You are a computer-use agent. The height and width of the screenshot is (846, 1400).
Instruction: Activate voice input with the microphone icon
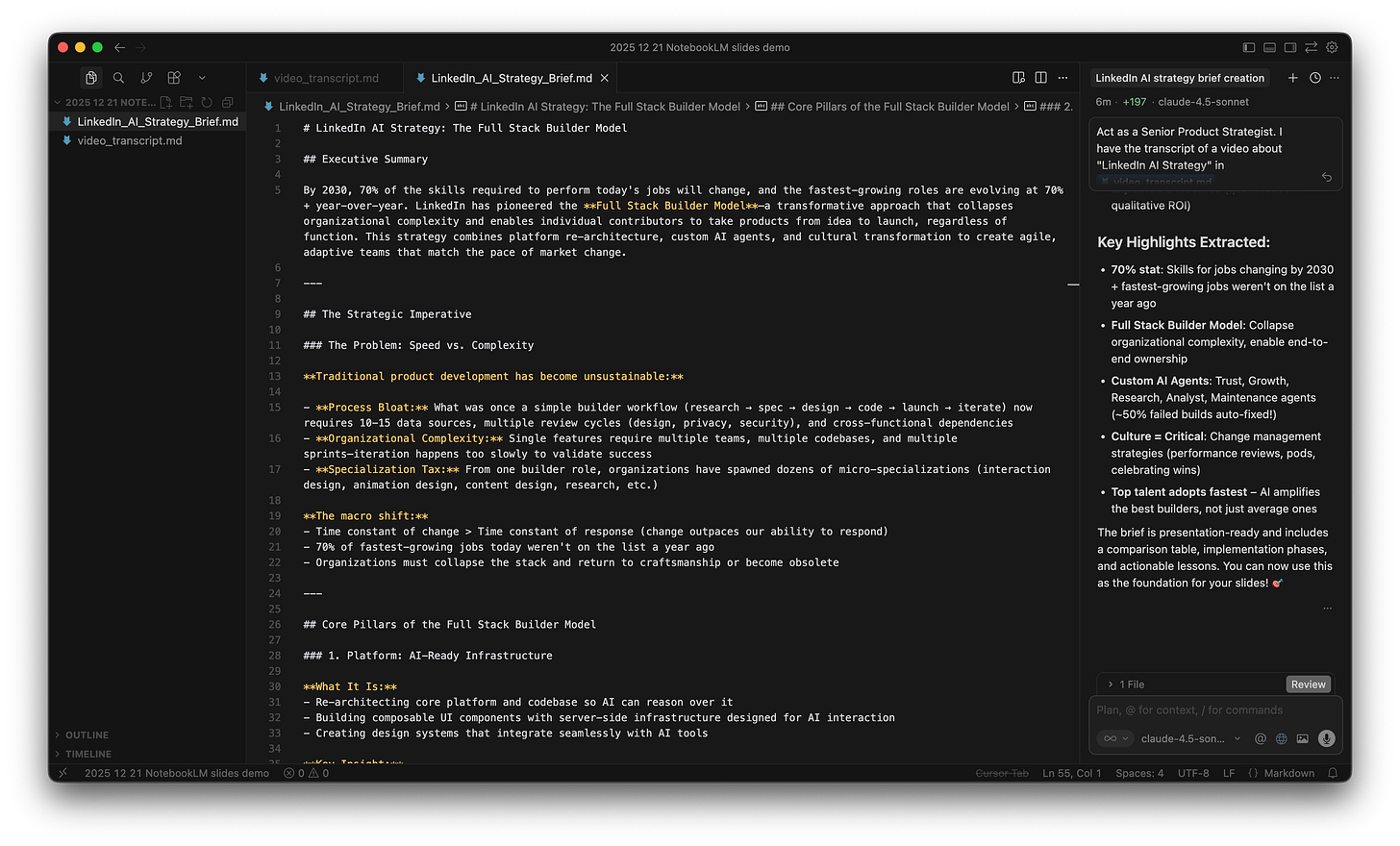click(1326, 738)
